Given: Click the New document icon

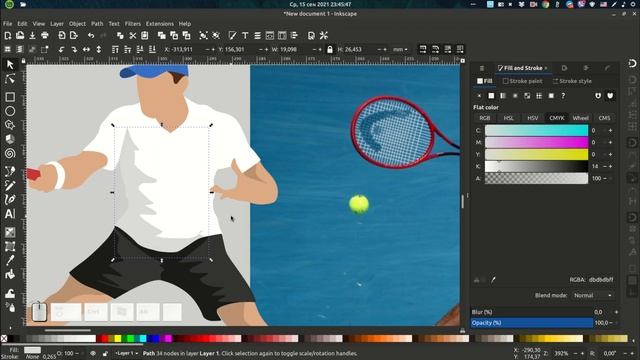Looking at the screenshot, I should point(8,36).
